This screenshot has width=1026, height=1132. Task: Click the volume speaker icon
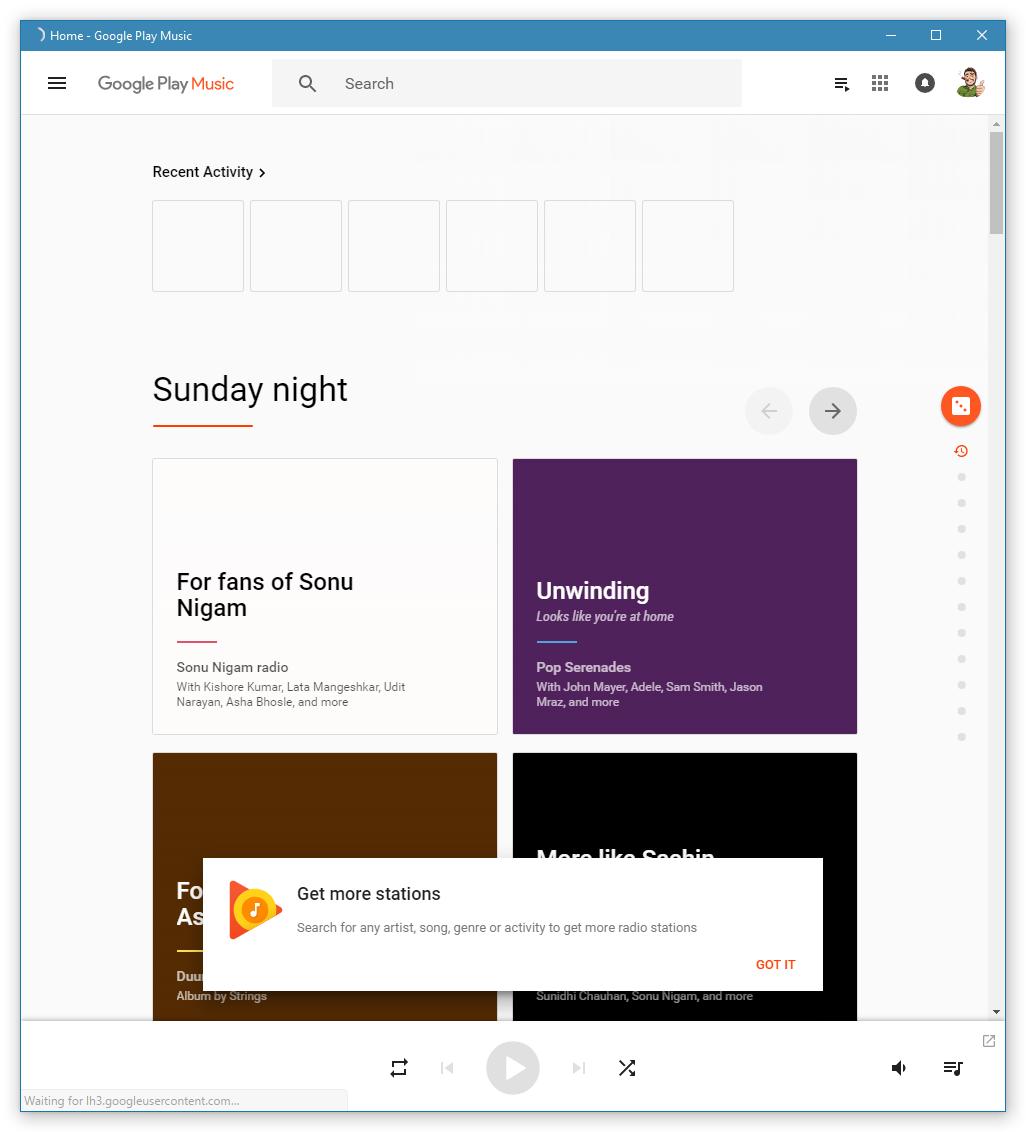(x=899, y=1068)
